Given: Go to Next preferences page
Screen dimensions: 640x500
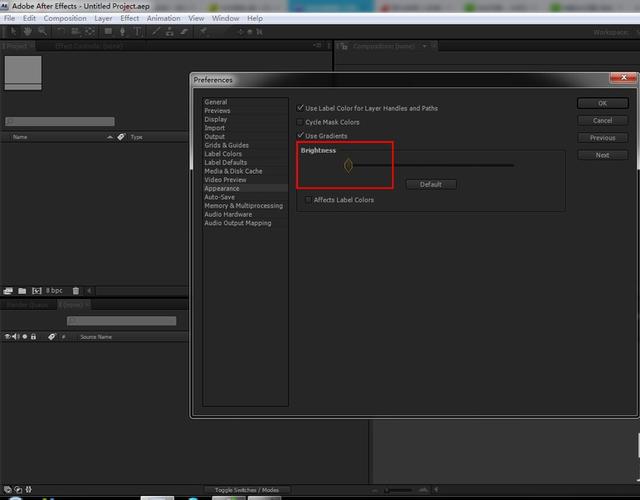Looking at the screenshot, I should 602,155.
